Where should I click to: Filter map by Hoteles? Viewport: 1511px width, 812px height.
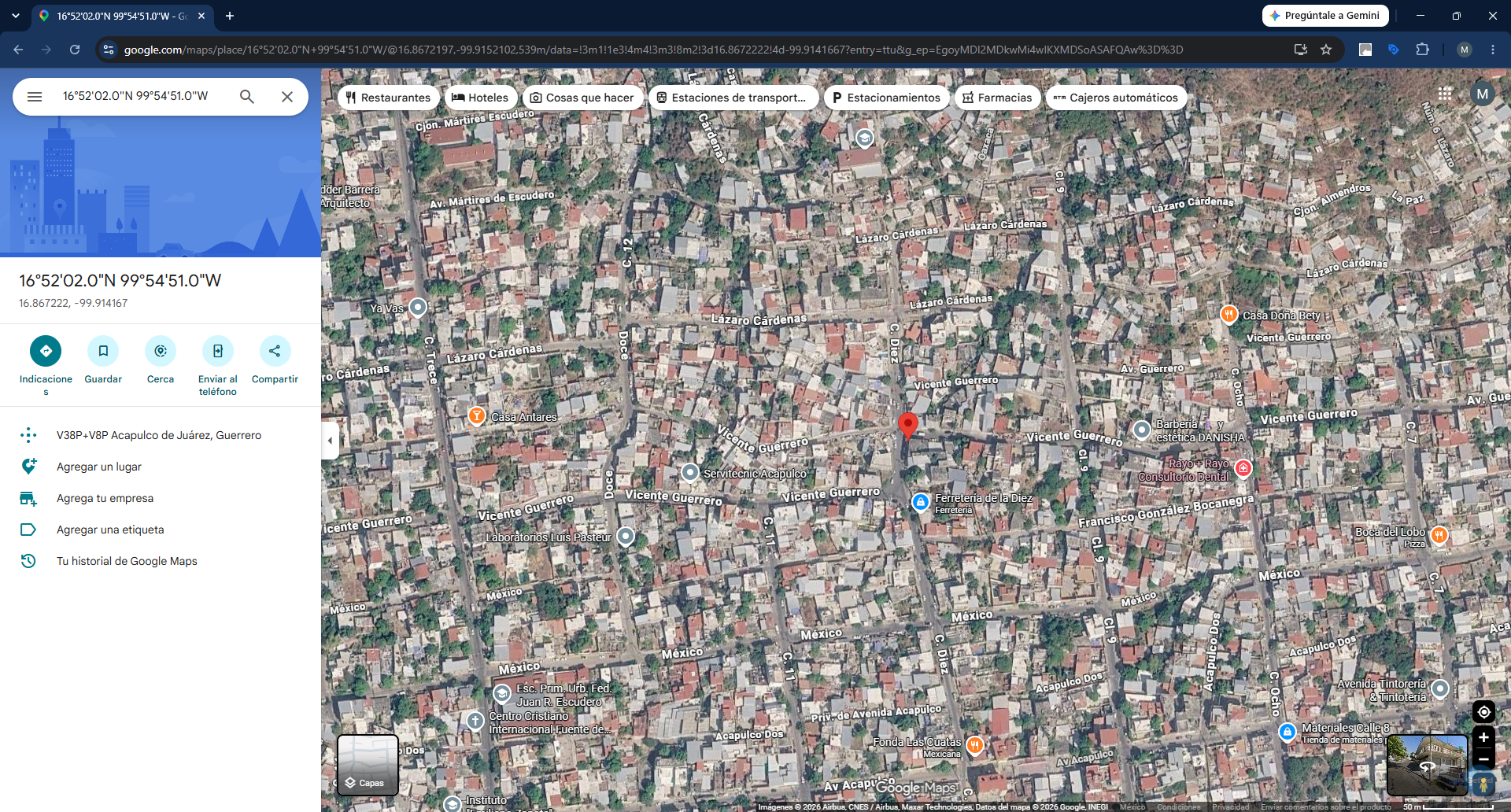pyautogui.click(x=480, y=98)
